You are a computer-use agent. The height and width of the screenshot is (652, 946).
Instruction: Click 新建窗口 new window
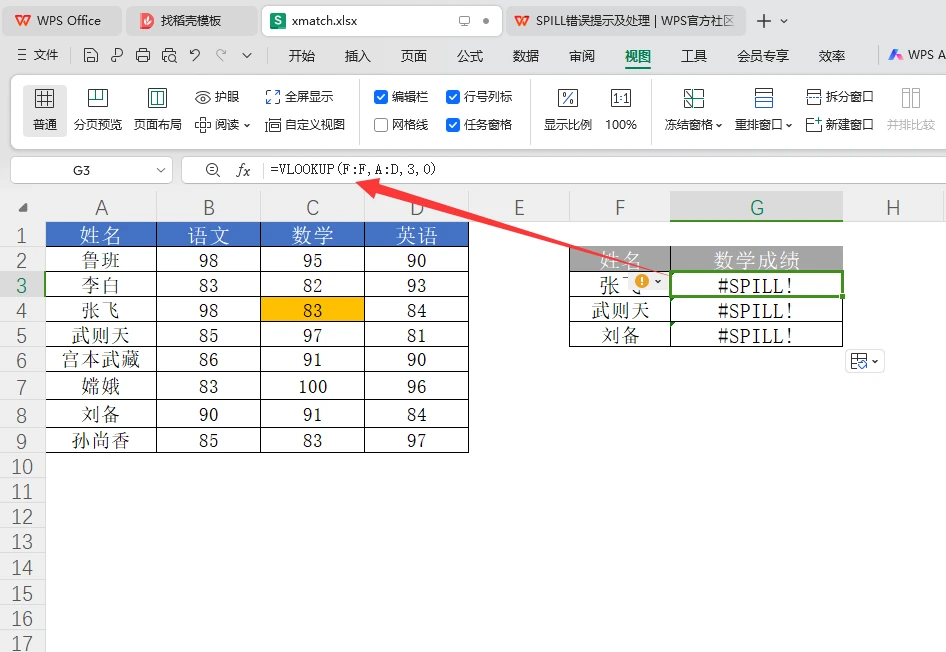click(840, 125)
